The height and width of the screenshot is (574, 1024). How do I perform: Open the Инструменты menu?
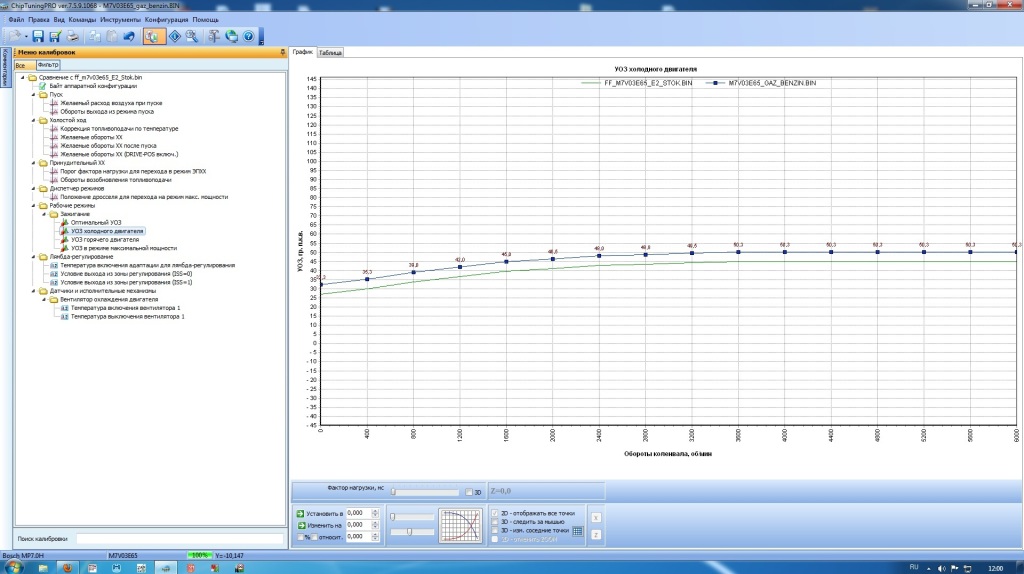pyautogui.click(x=120, y=20)
